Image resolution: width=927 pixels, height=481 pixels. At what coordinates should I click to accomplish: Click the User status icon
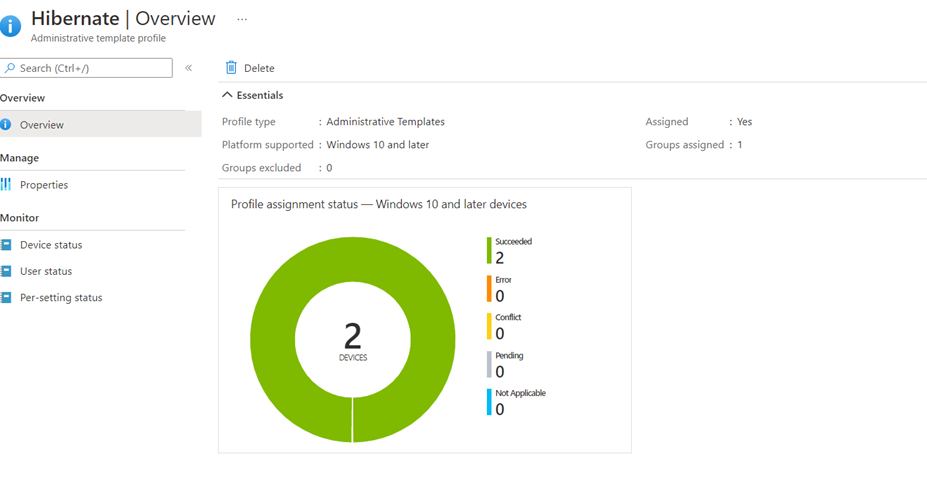(6, 271)
